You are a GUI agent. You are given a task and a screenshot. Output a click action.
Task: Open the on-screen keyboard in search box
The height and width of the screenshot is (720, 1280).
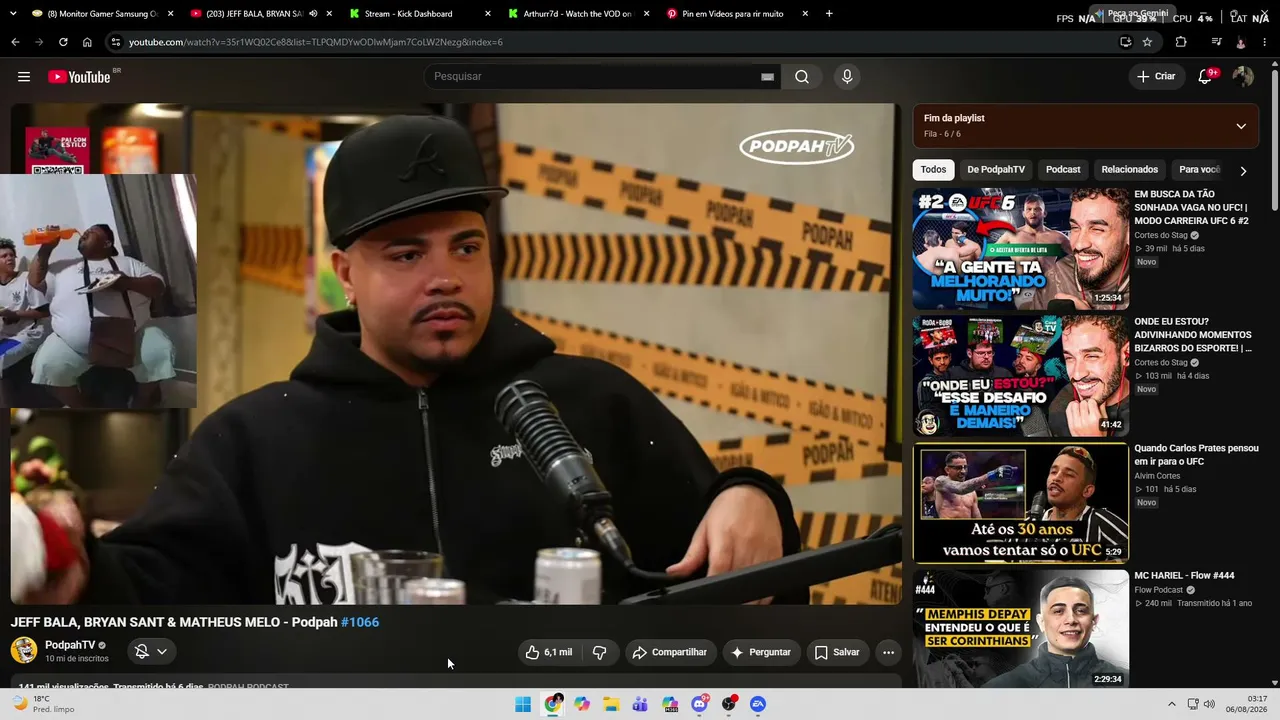pyautogui.click(x=767, y=77)
